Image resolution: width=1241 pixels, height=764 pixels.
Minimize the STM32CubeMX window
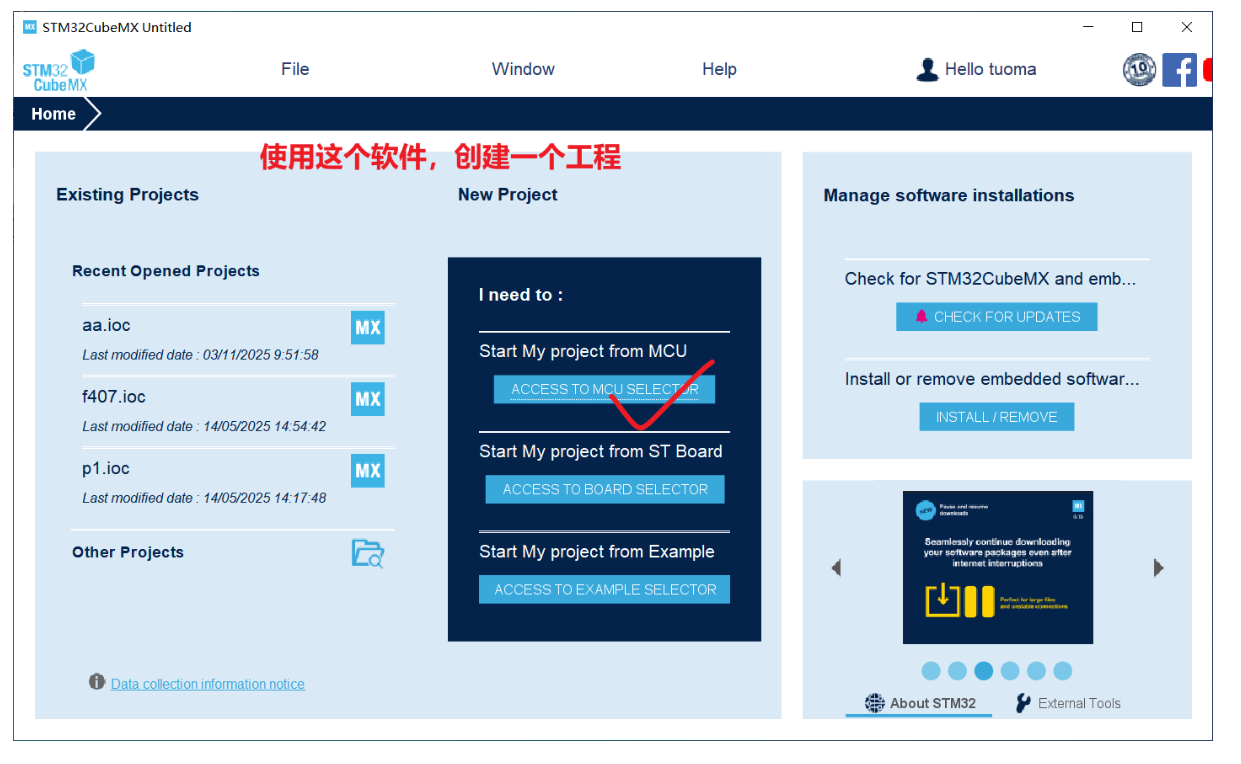click(1088, 27)
